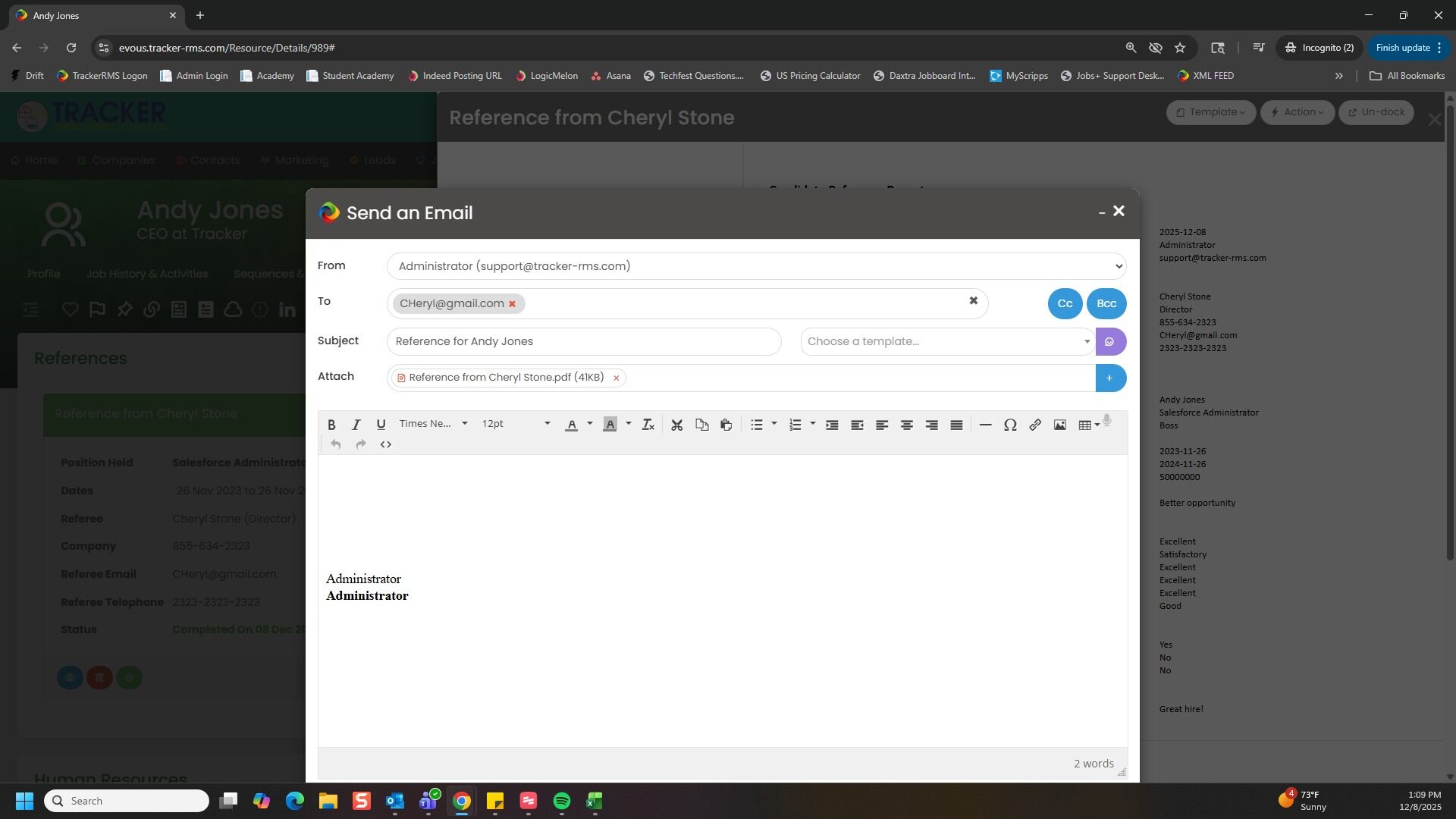
Task: Click the Cc button
Action: pos(1065,303)
